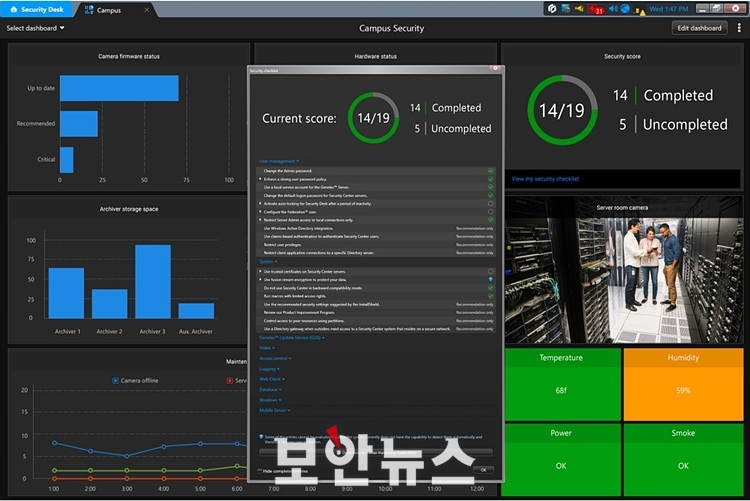Expand the Web Client section
Image resolution: width=750 pixels, height=501 pixels.
point(272,379)
